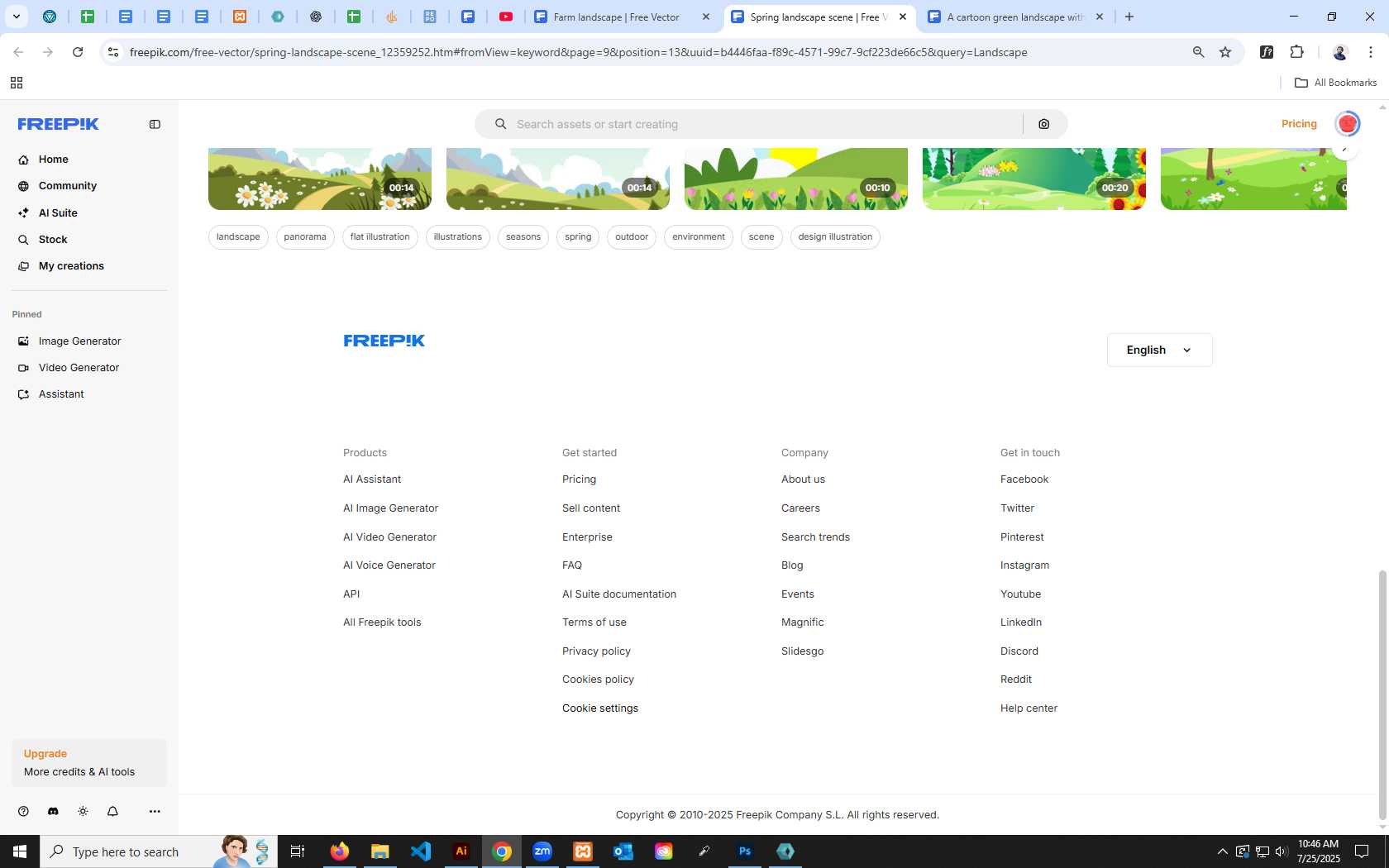Click the page vertical scrollbar thumb
Screen dimensions: 1389x868
(1382, 694)
